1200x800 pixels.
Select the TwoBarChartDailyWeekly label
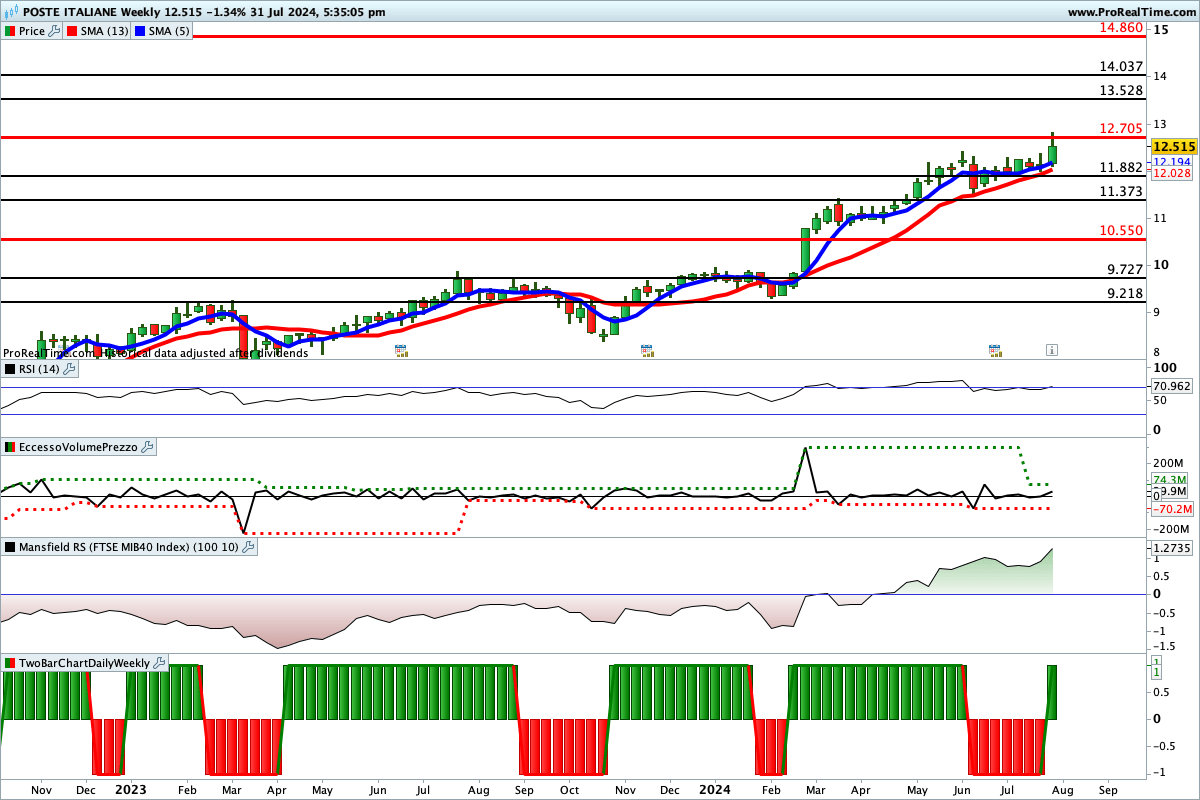tap(85, 663)
